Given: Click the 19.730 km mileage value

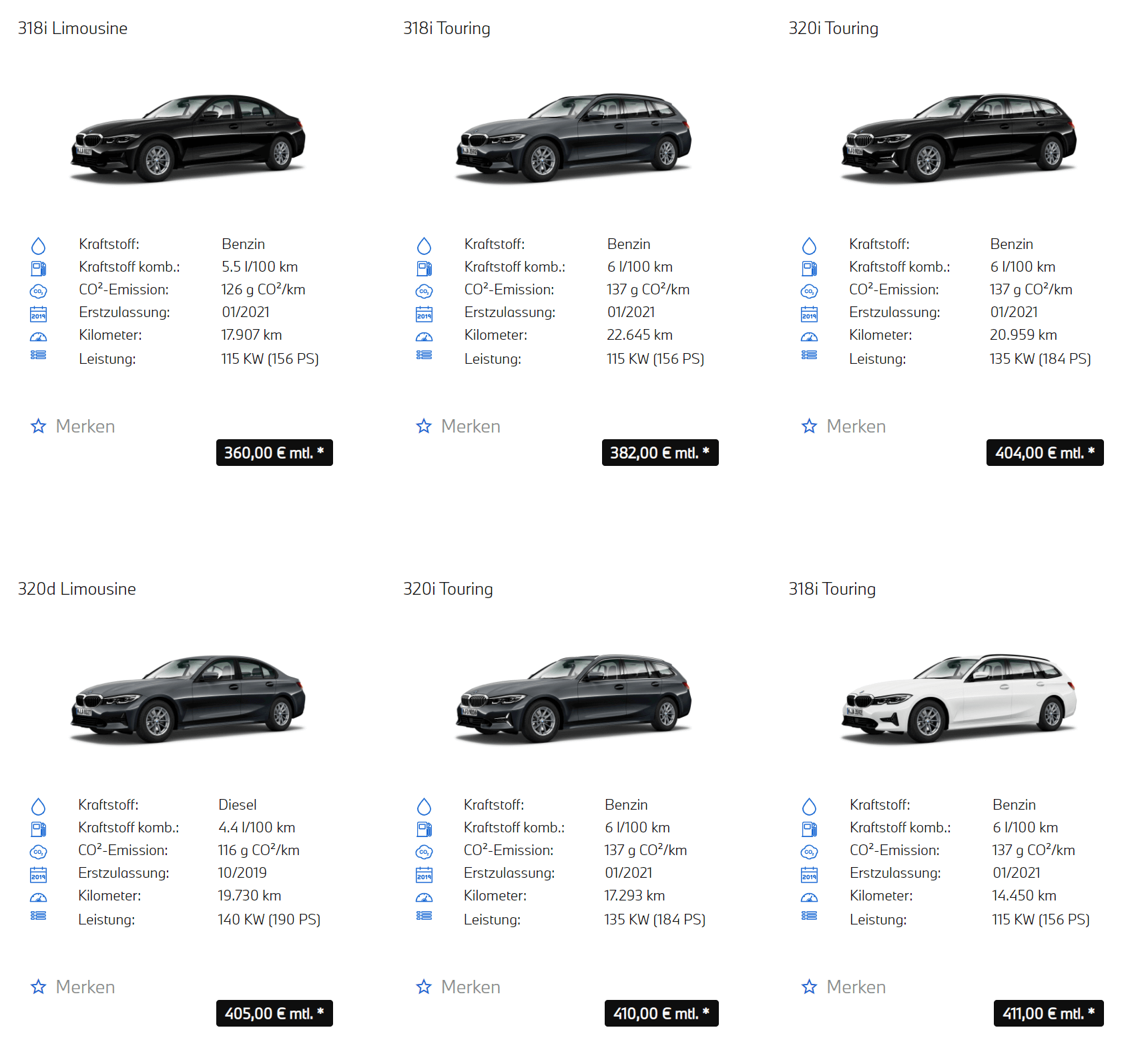Looking at the screenshot, I should pyautogui.click(x=250, y=896).
